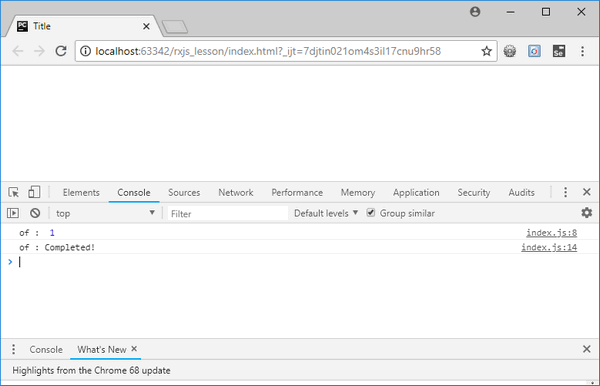Screen dimensions: 600x386
Task: Maximize the Chrome window
Action: point(546,12)
